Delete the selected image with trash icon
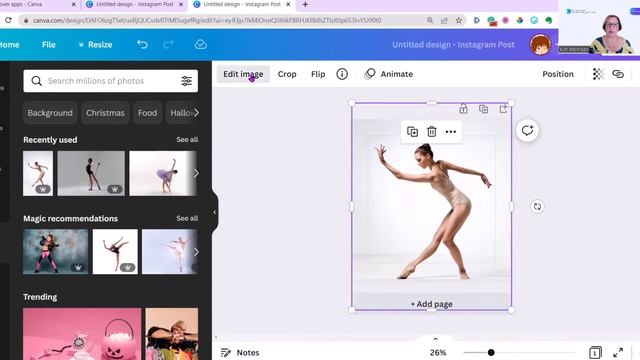This screenshot has width=640, height=360. (431, 131)
